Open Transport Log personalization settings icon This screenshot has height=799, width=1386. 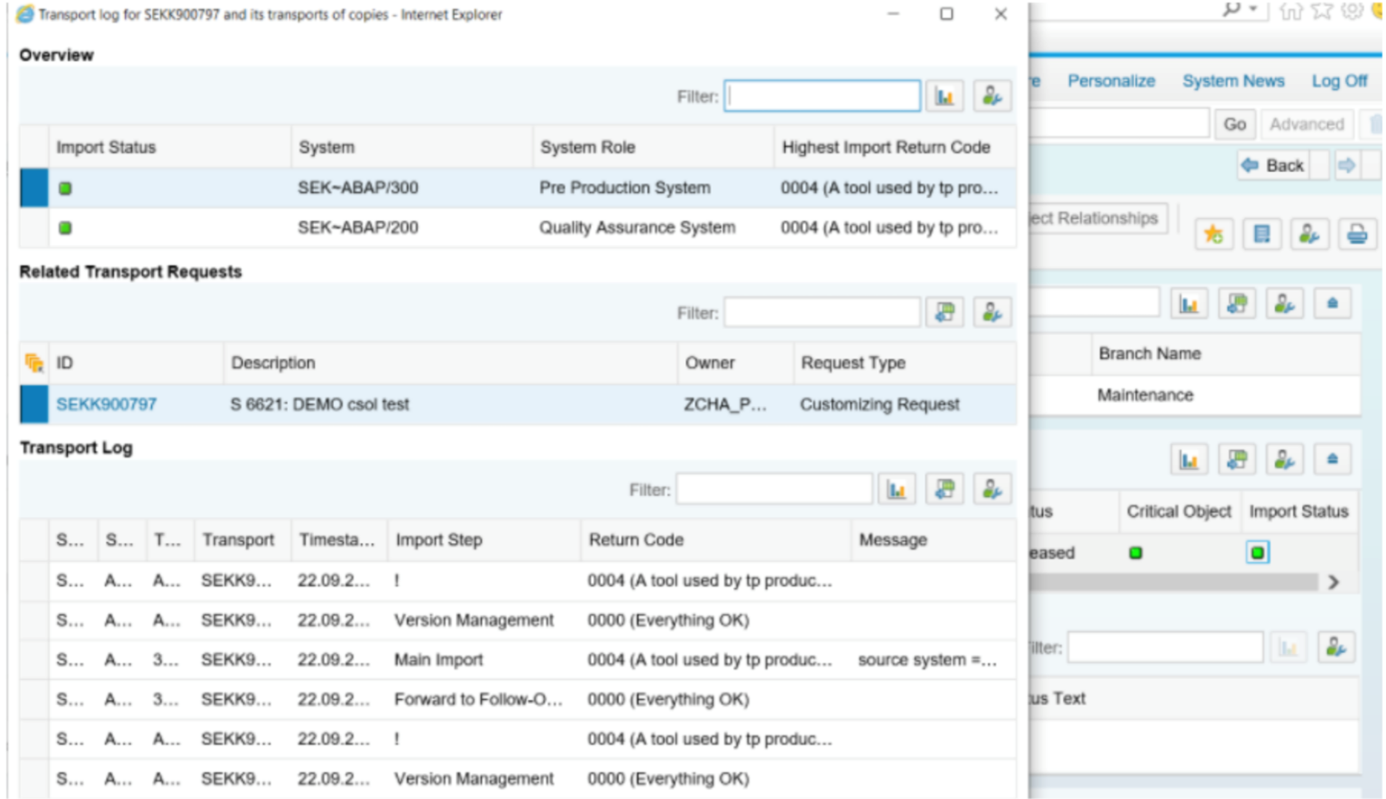pyautogui.click(x=991, y=489)
